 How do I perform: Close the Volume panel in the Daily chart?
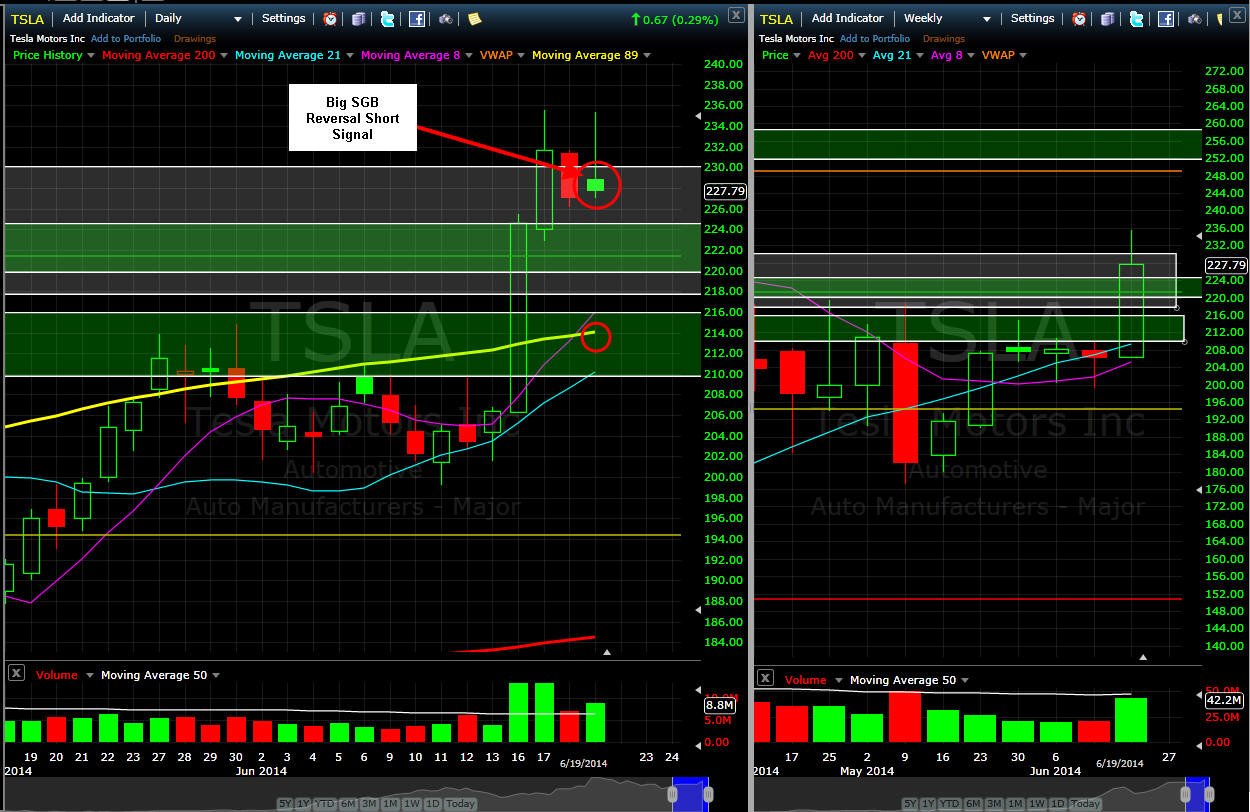point(16,674)
